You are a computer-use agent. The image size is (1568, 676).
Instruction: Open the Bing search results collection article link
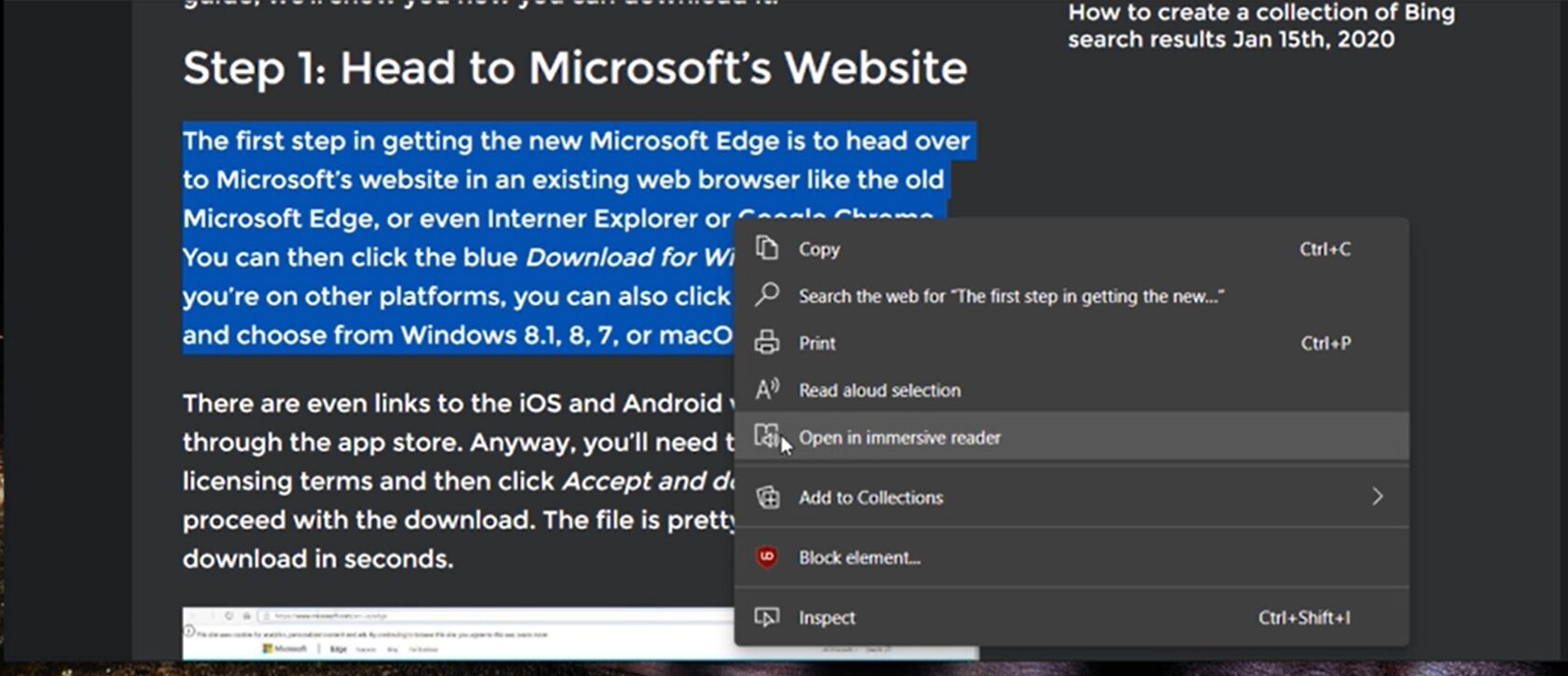(x=1261, y=25)
